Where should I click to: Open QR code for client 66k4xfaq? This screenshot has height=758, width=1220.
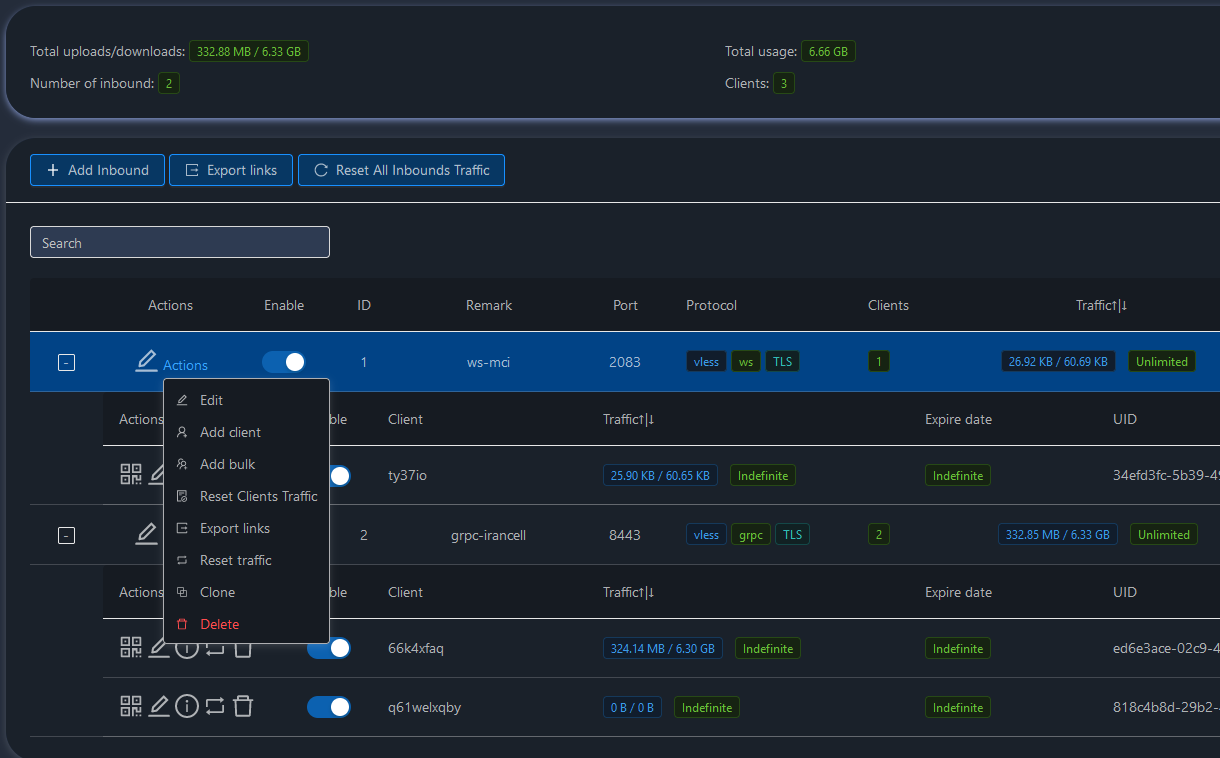coord(131,648)
